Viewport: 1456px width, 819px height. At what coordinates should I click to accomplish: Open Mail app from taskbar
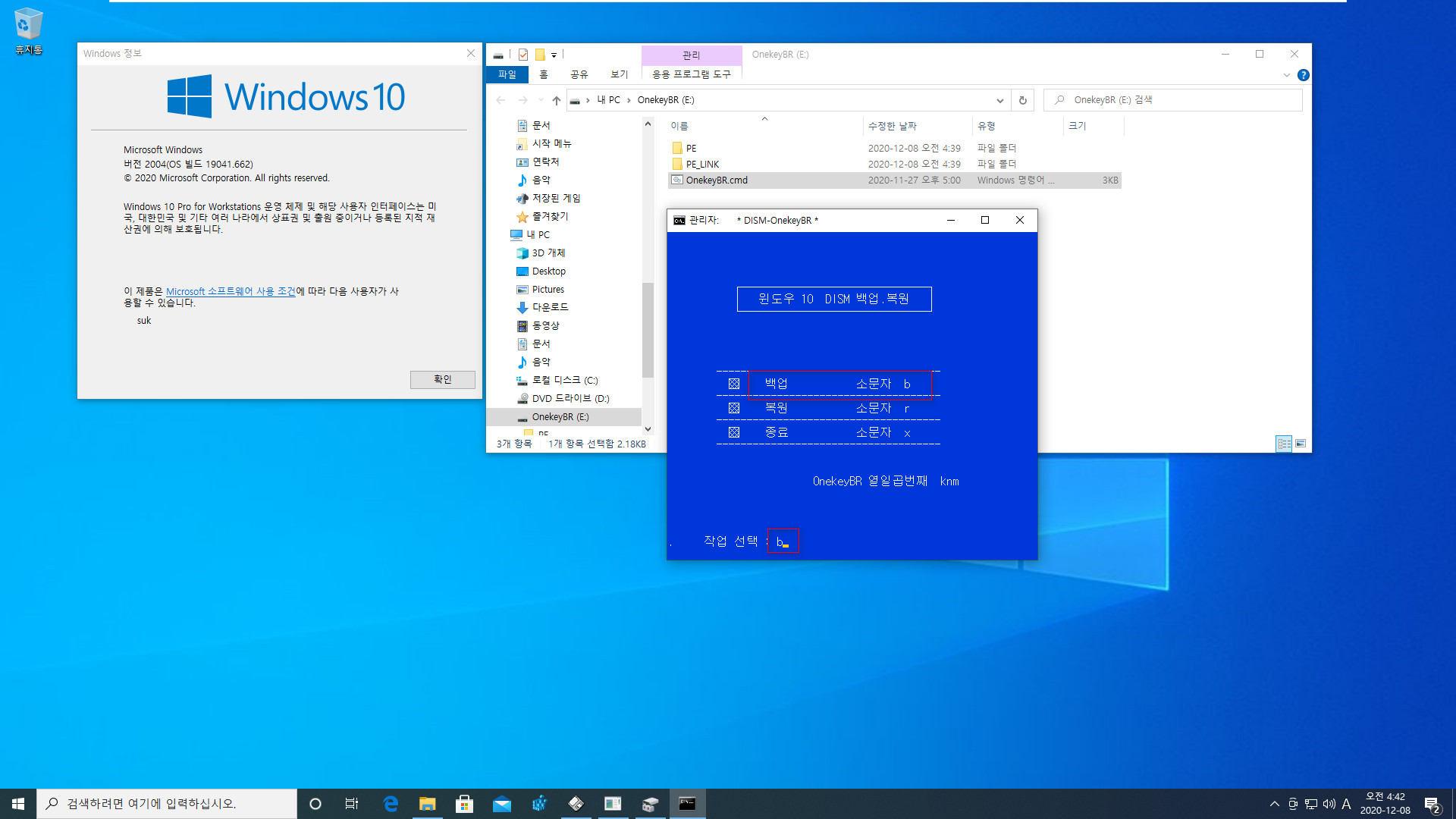[x=501, y=803]
